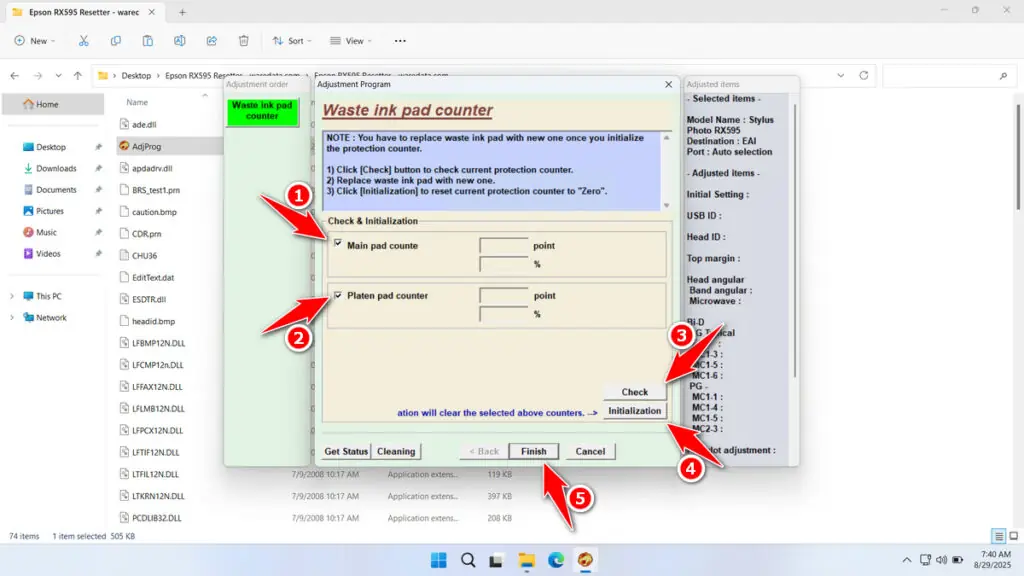The width and height of the screenshot is (1024, 576).
Task: Click the volume icon in system tray
Action: pos(941,560)
